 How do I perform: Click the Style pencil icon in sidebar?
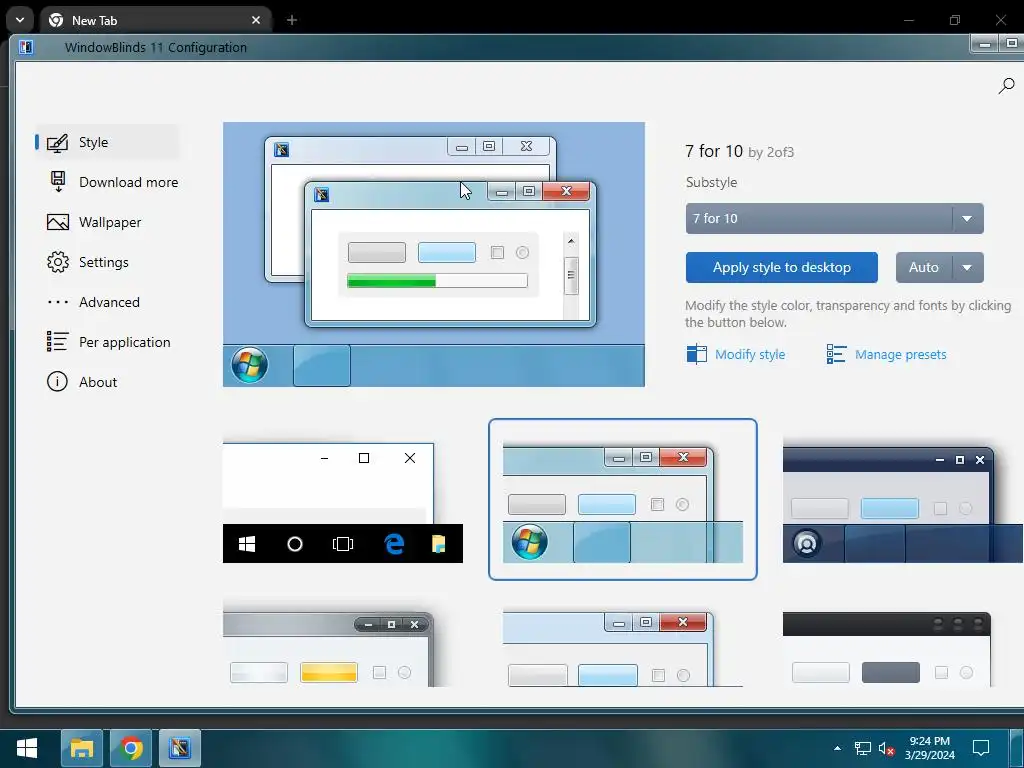click(57, 143)
